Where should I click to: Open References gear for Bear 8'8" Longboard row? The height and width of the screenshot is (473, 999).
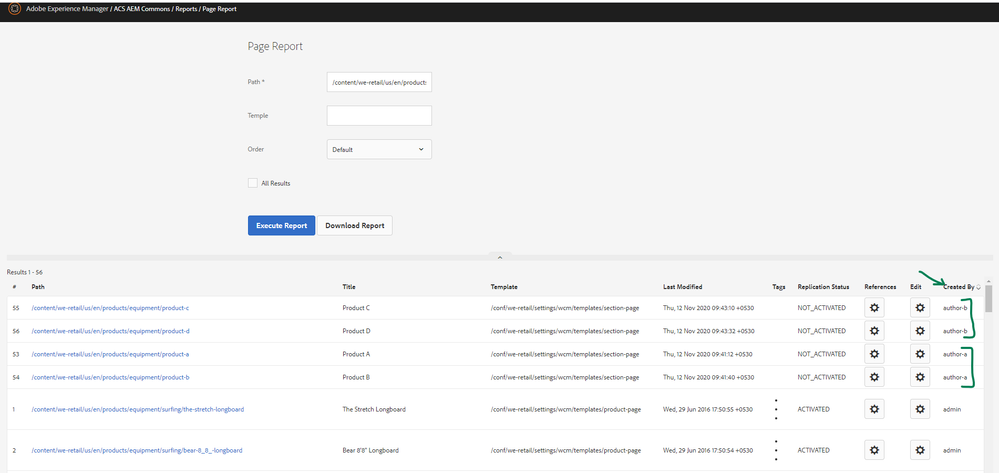click(874, 450)
